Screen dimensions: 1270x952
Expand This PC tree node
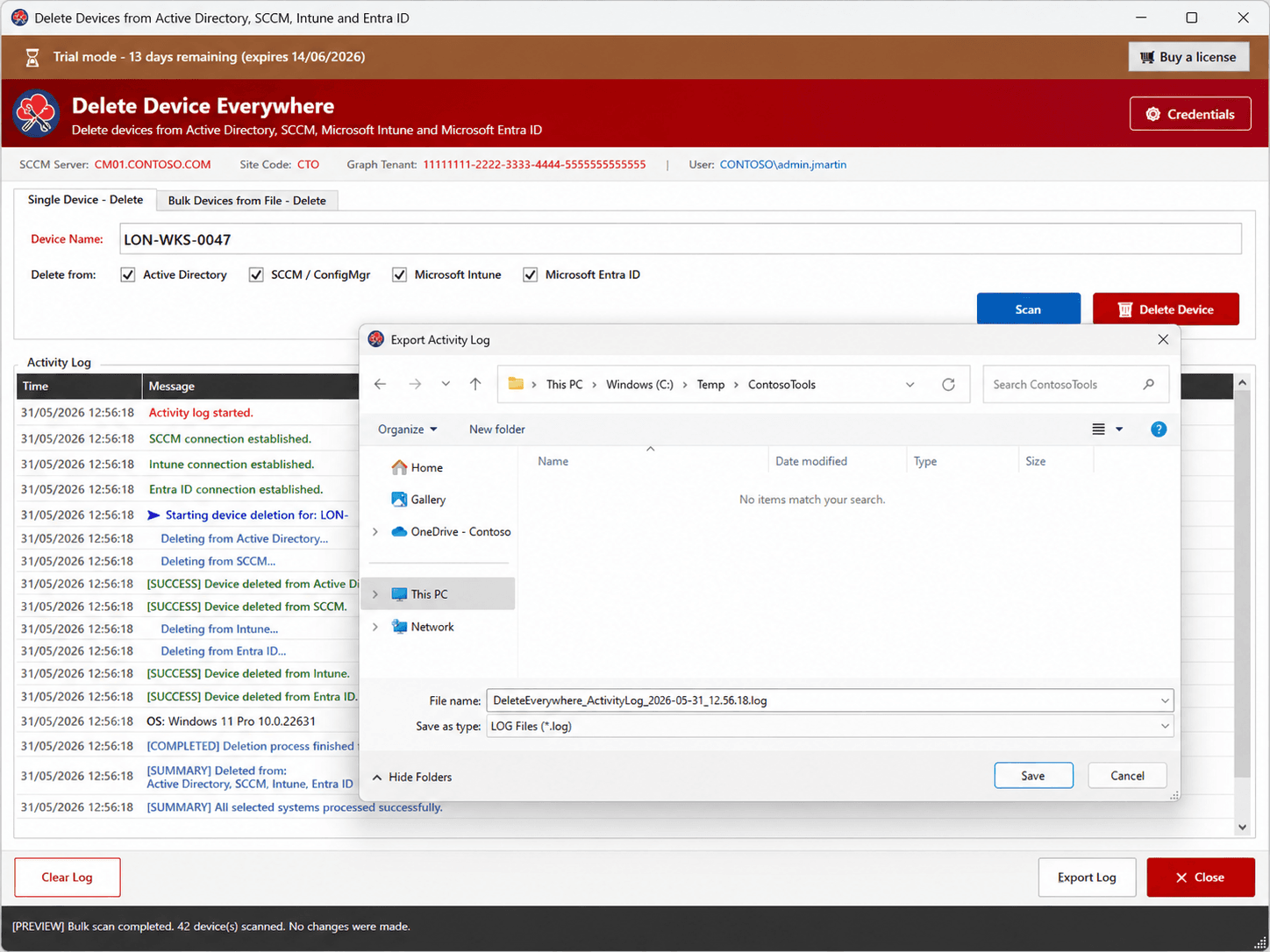pyautogui.click(x=375, y=594)
